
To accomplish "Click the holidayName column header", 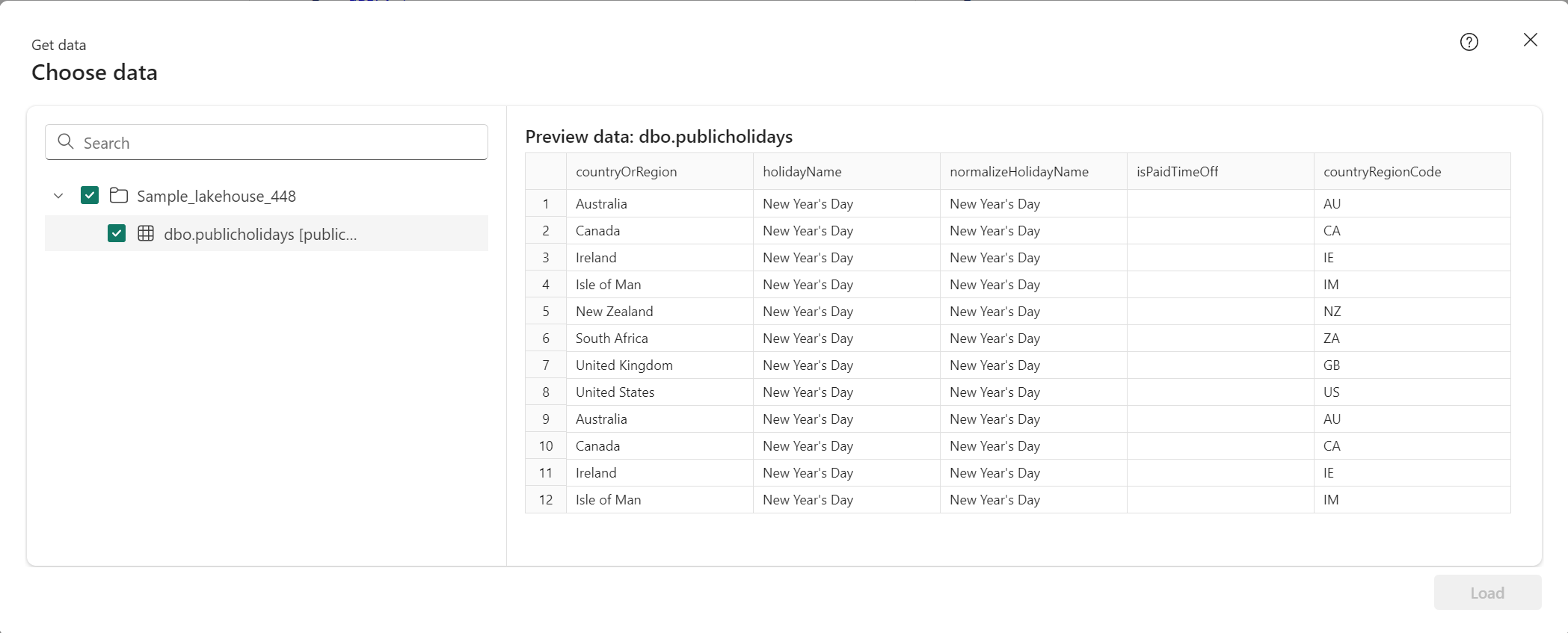I will [x=846, y=172].
